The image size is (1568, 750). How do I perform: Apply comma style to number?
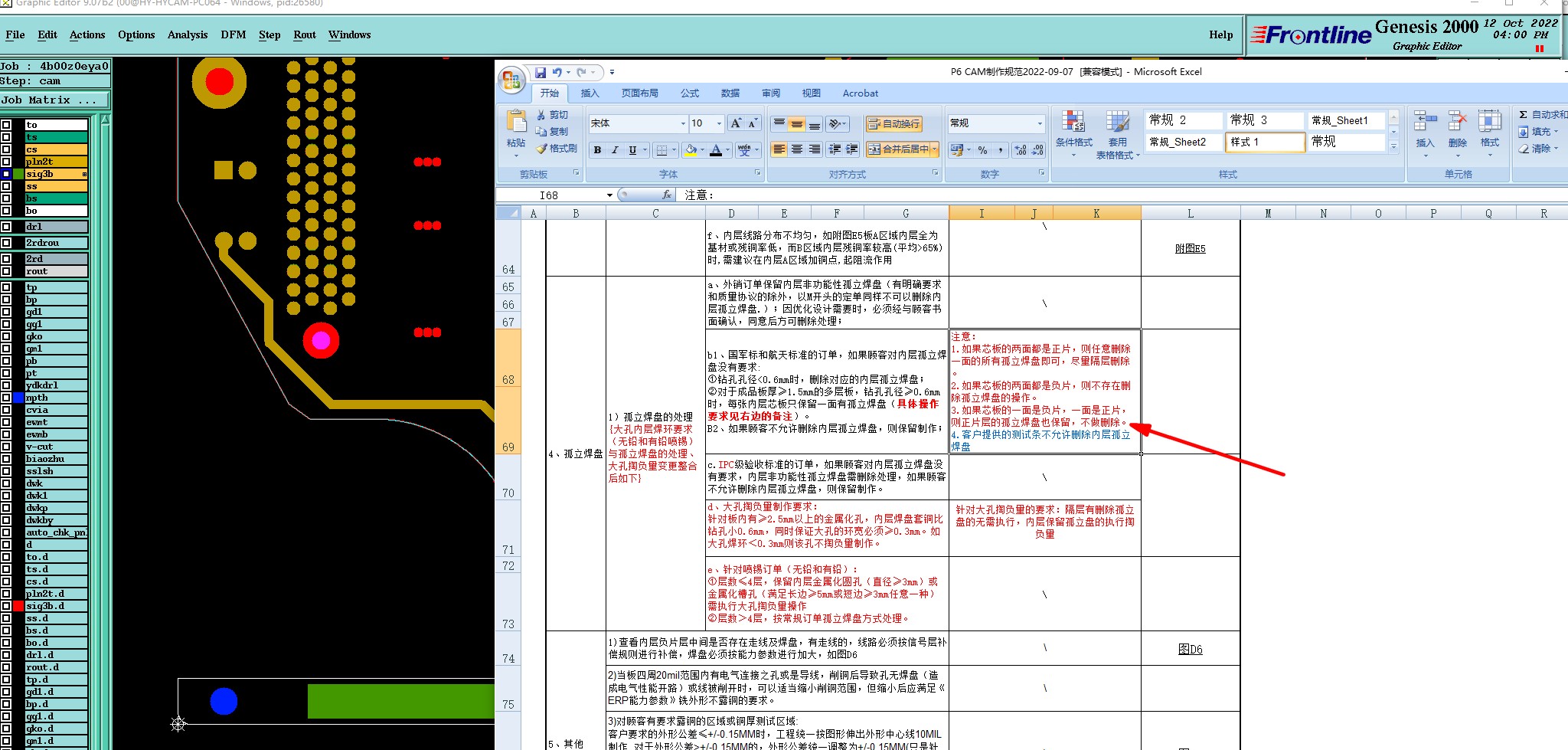click(1000, 150)
